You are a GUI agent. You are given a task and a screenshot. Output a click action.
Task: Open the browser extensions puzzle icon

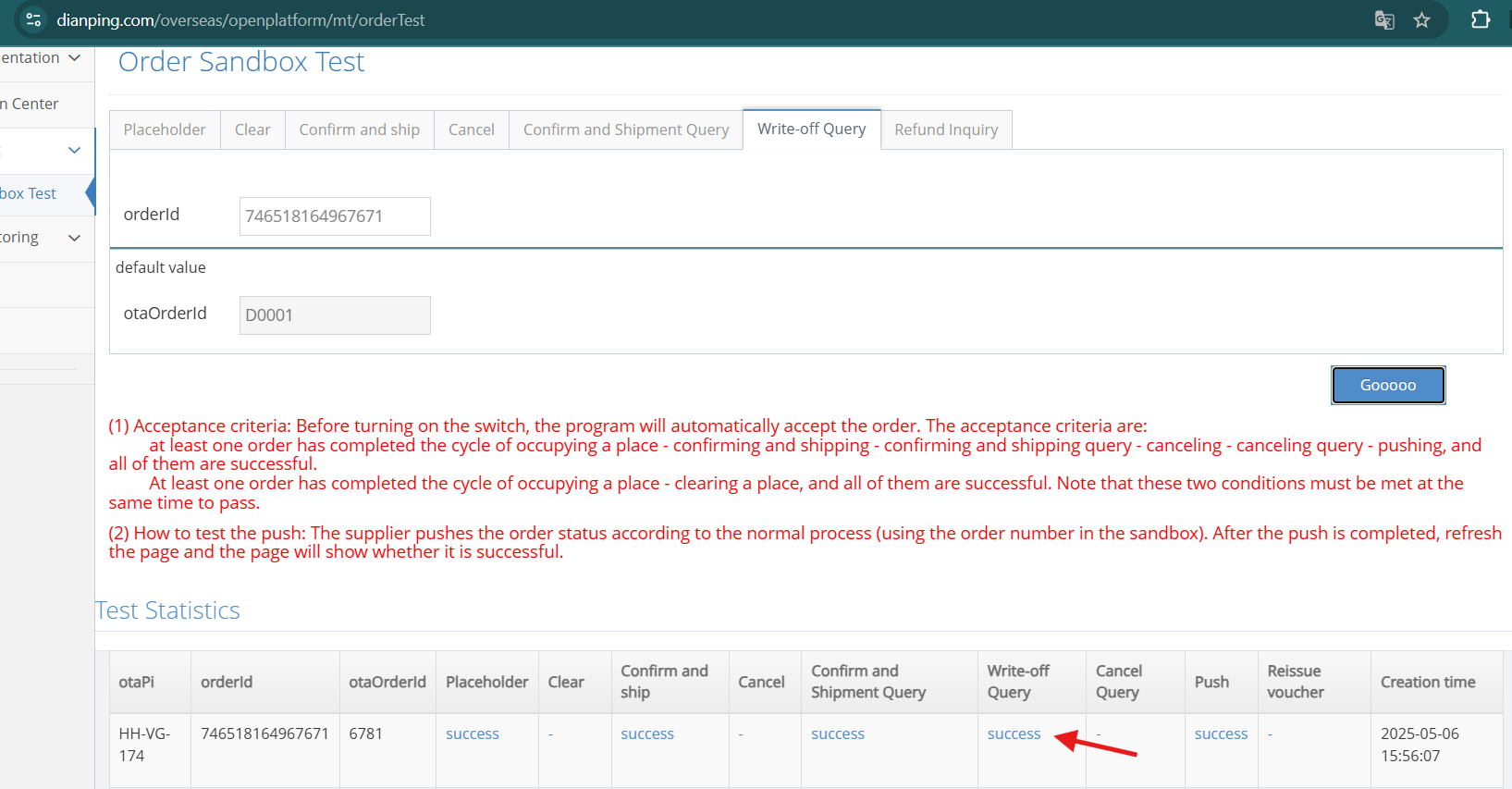click(1480, 20)
